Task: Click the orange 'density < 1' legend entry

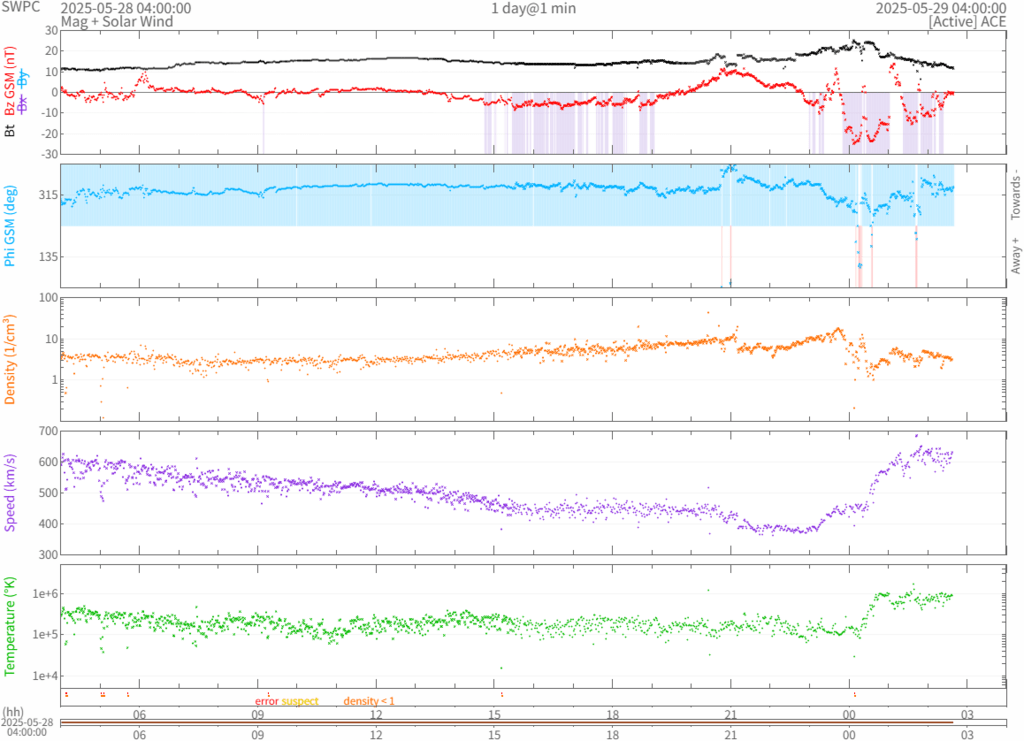Action: click(x=369, y=702)
